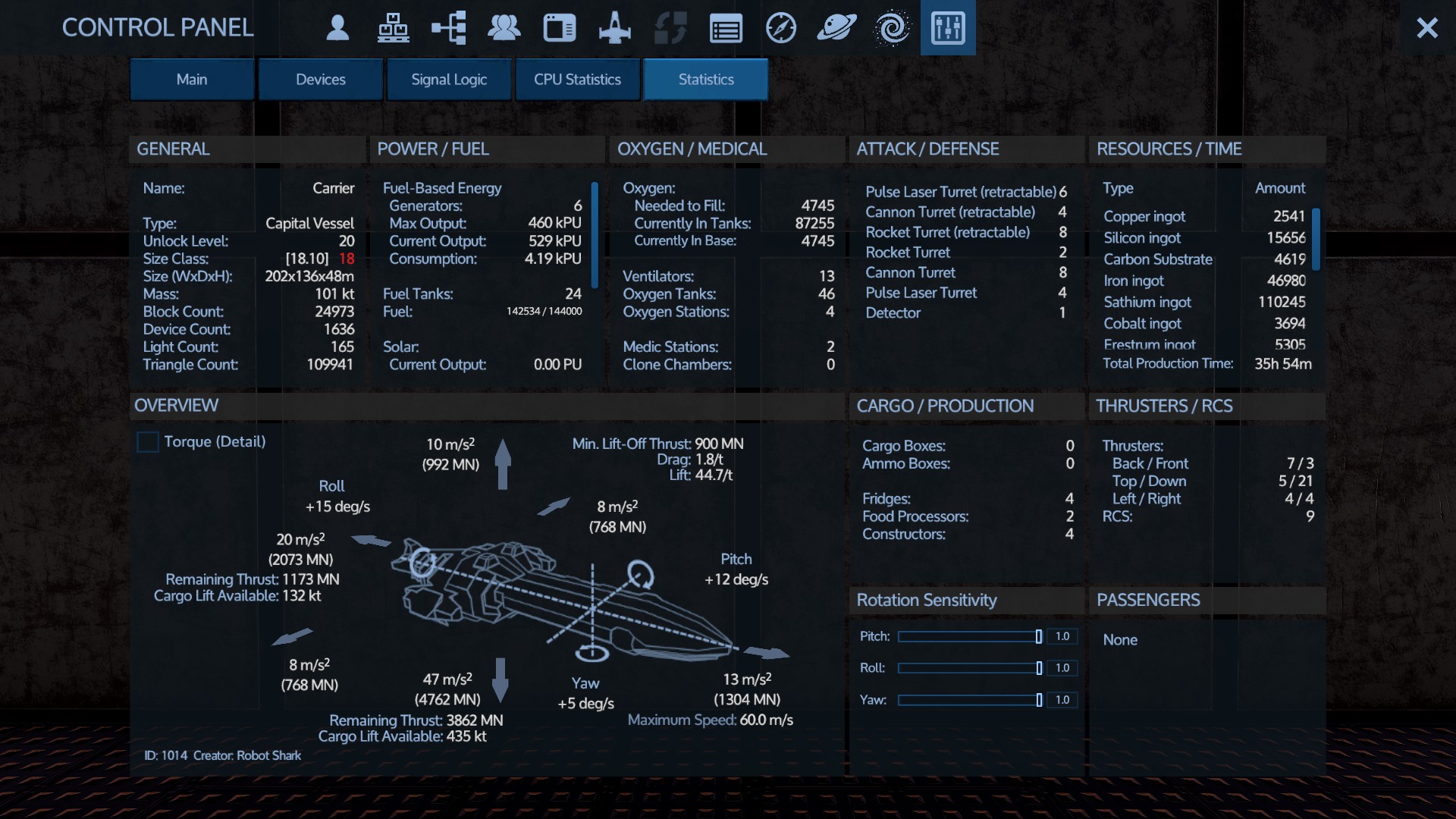Open the tech tree icon
Image resolution: width=1456 pixels, height=819 pixels.
point(449,28)
